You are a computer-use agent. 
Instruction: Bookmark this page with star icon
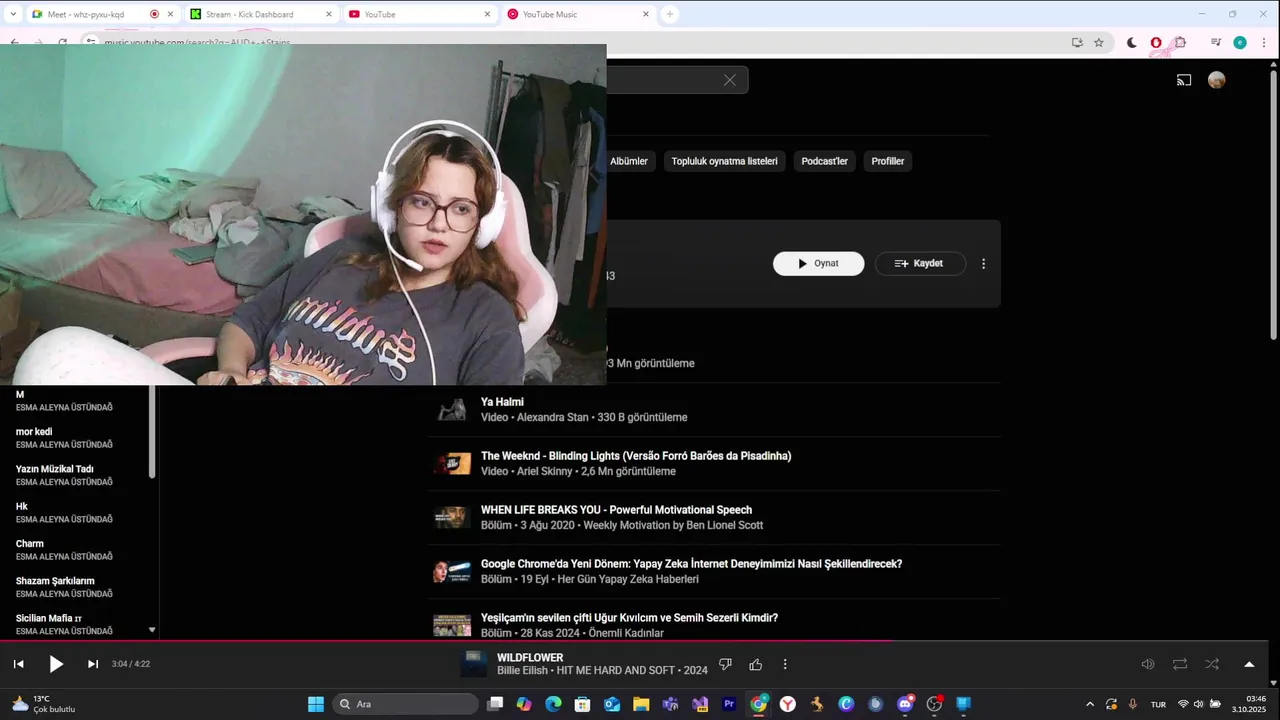pos(1099,43)
